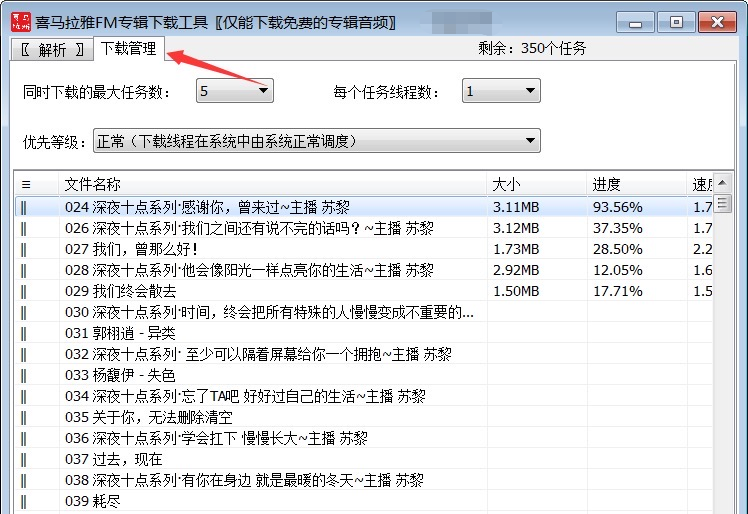
Task: Sort by 进度 column header
Action: coord(606,184)
